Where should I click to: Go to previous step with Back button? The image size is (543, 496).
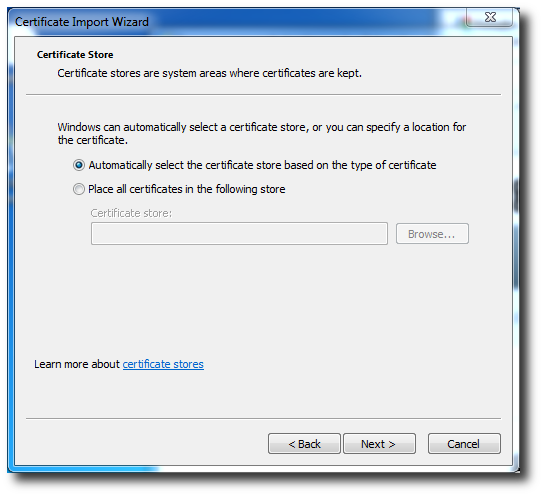point(304,444)
